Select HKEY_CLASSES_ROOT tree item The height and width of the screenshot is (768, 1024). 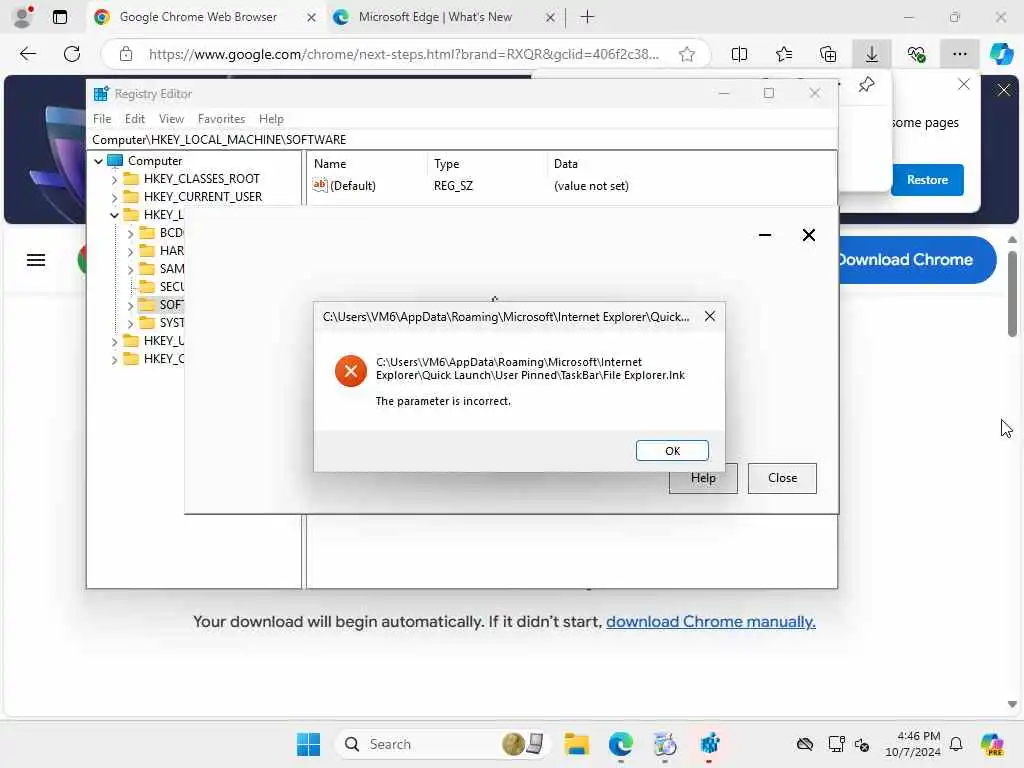pyautogui.click(x=201, y=179)
